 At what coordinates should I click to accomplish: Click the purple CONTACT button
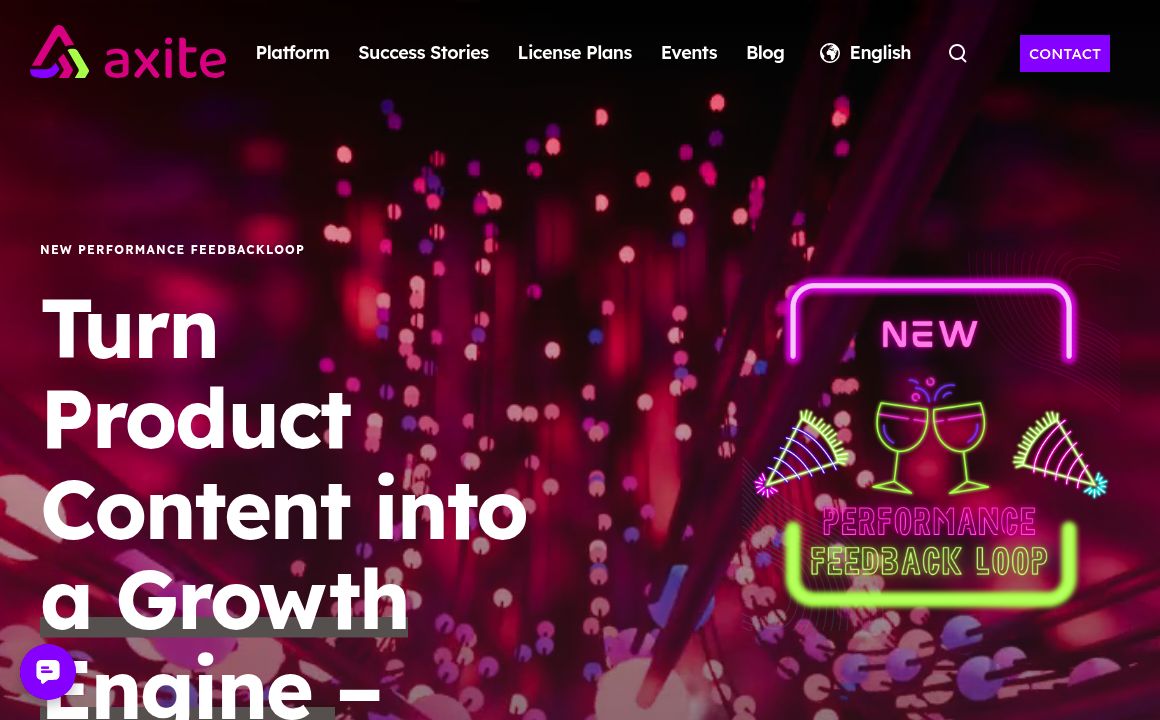(1065, 53)
